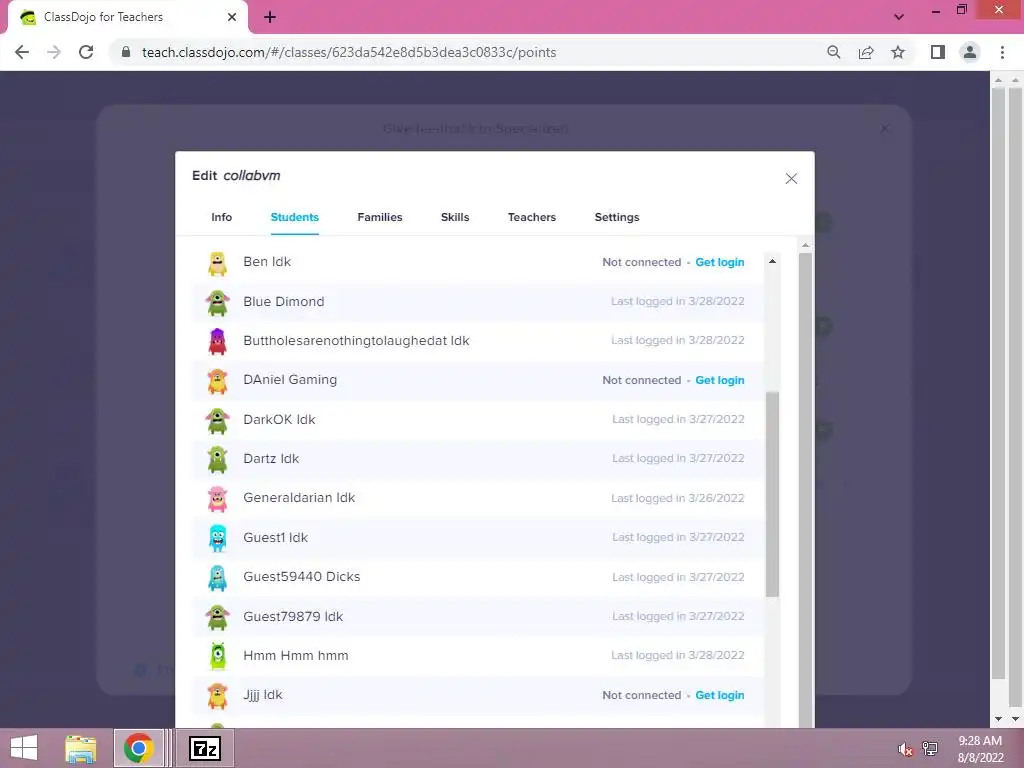Click the Chrome taskbar icon

(x=138, y=748)
